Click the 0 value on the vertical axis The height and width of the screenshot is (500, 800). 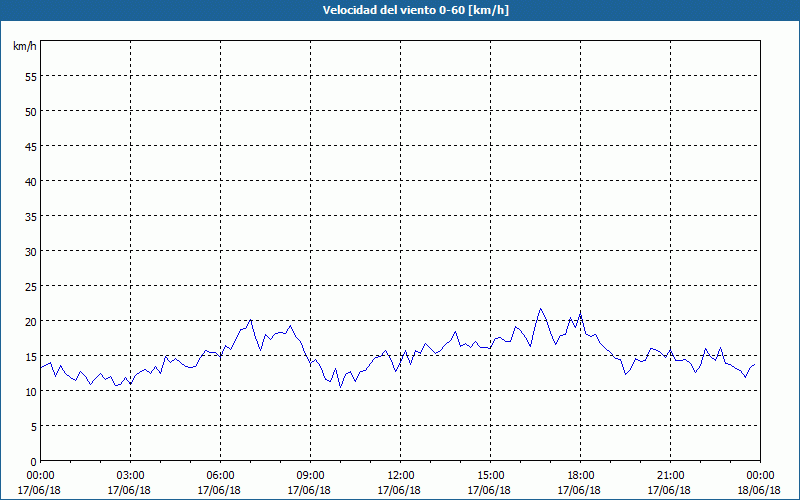click(33, 462)
